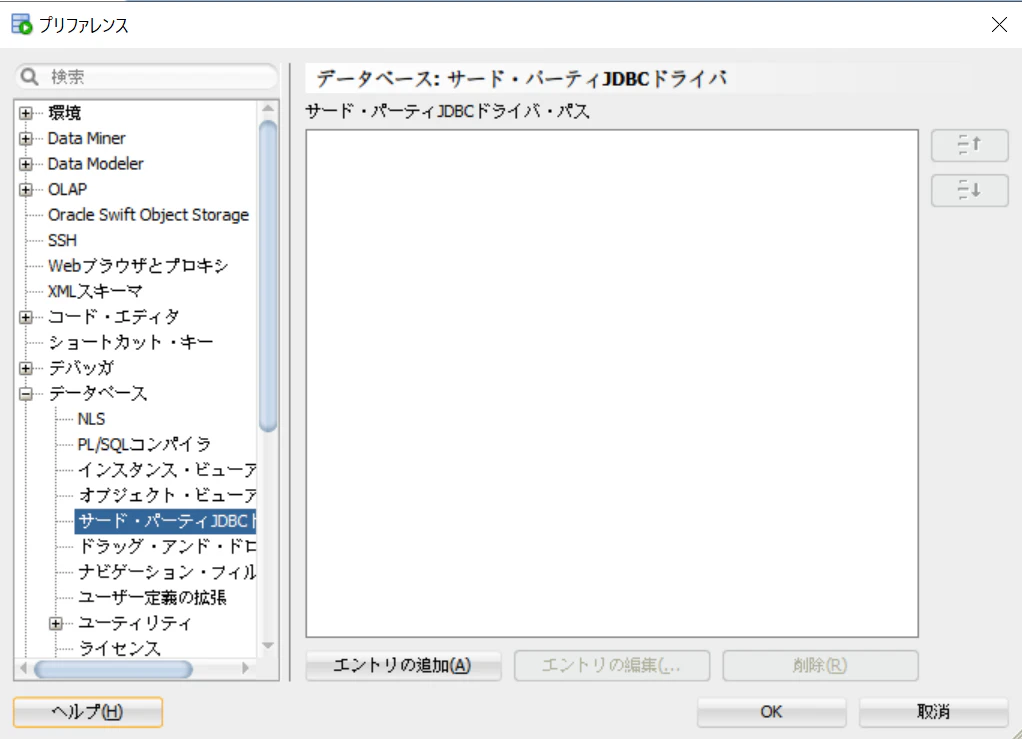Select ユーザー定義の拡張 item
1022x739 pixels.
tap(153, 598)
